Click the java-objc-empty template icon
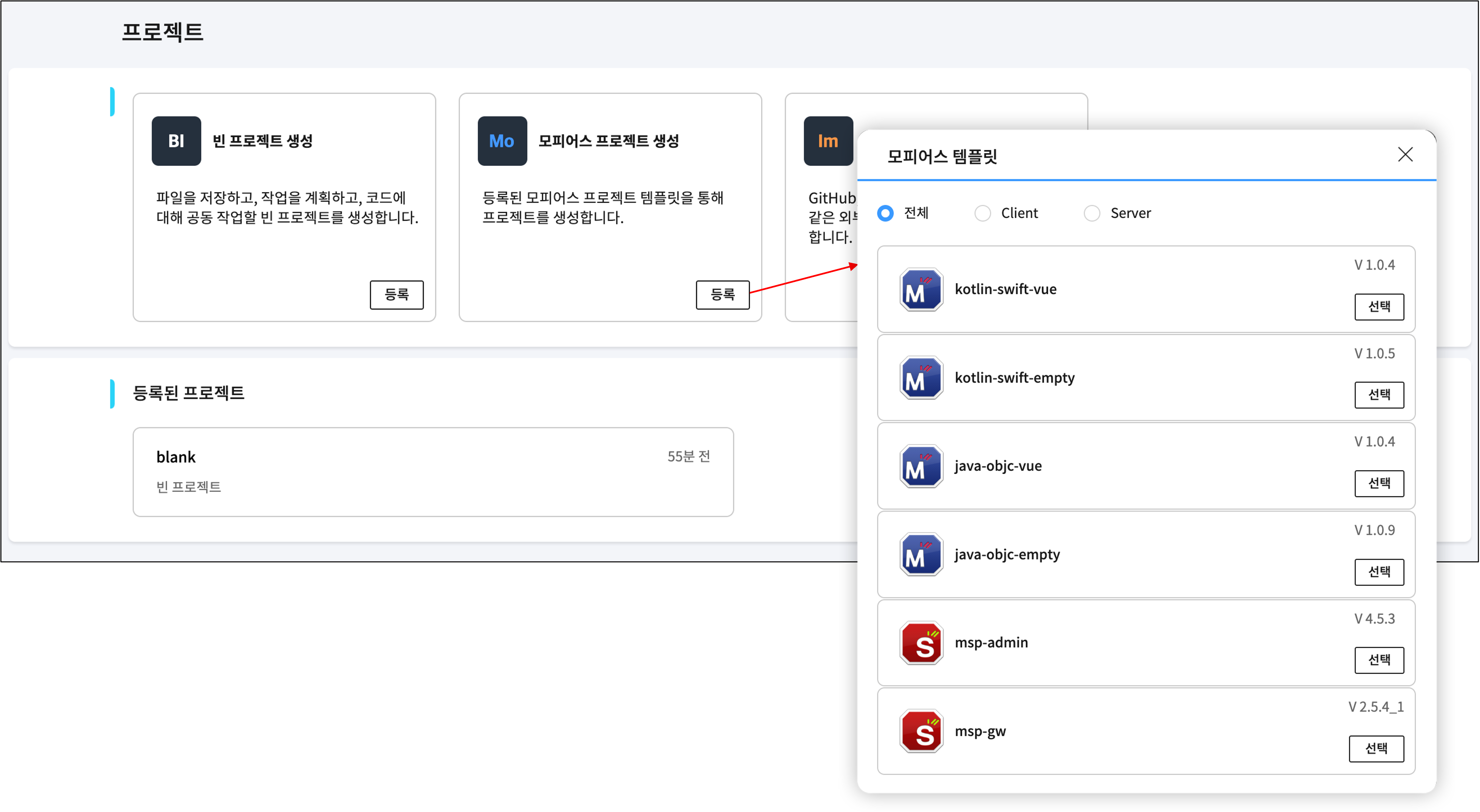Viewport: 1480px width, 812px height. pos(921,554)
